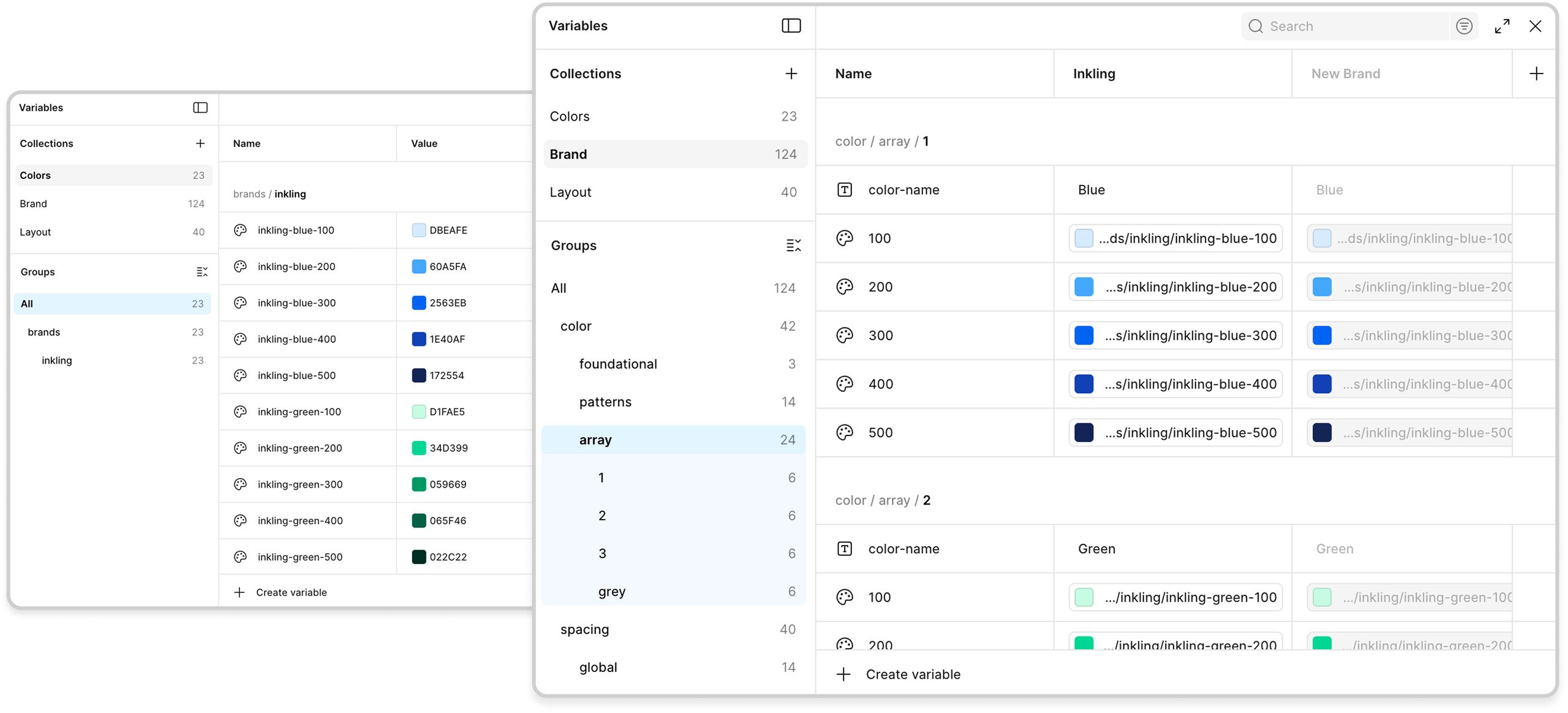Add a new mode column with plus
Image resolution: width=1568 pixels, height=713 pixels.
click(x=1536, y=74)
